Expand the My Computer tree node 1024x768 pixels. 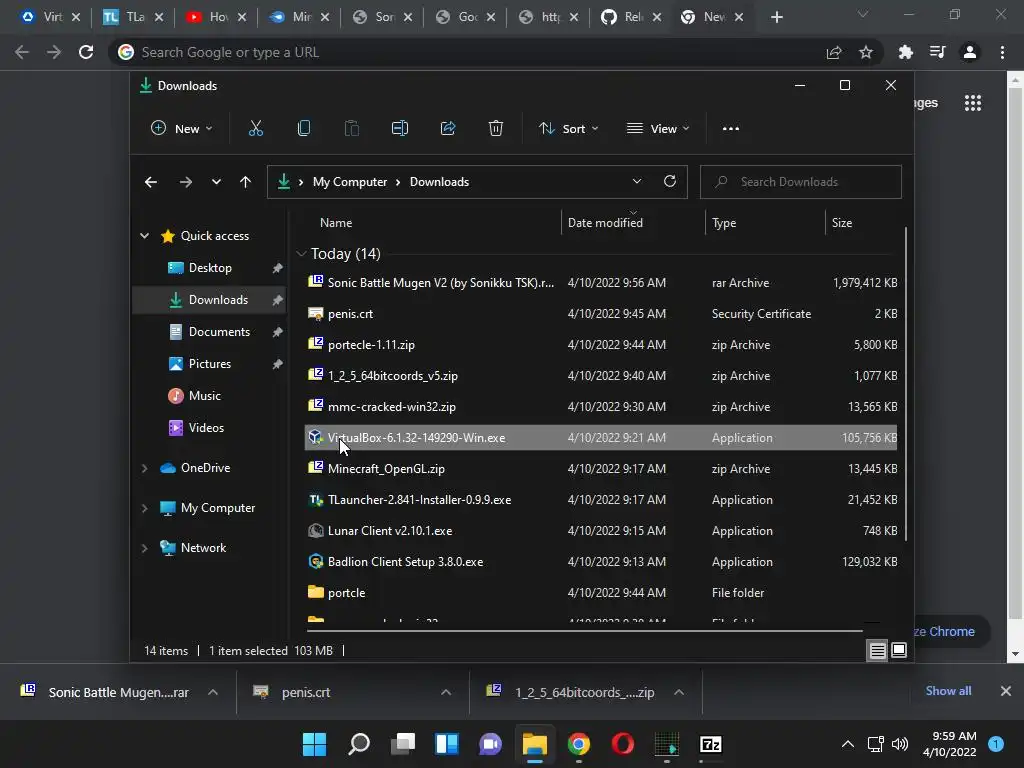(x=144, y=508)
